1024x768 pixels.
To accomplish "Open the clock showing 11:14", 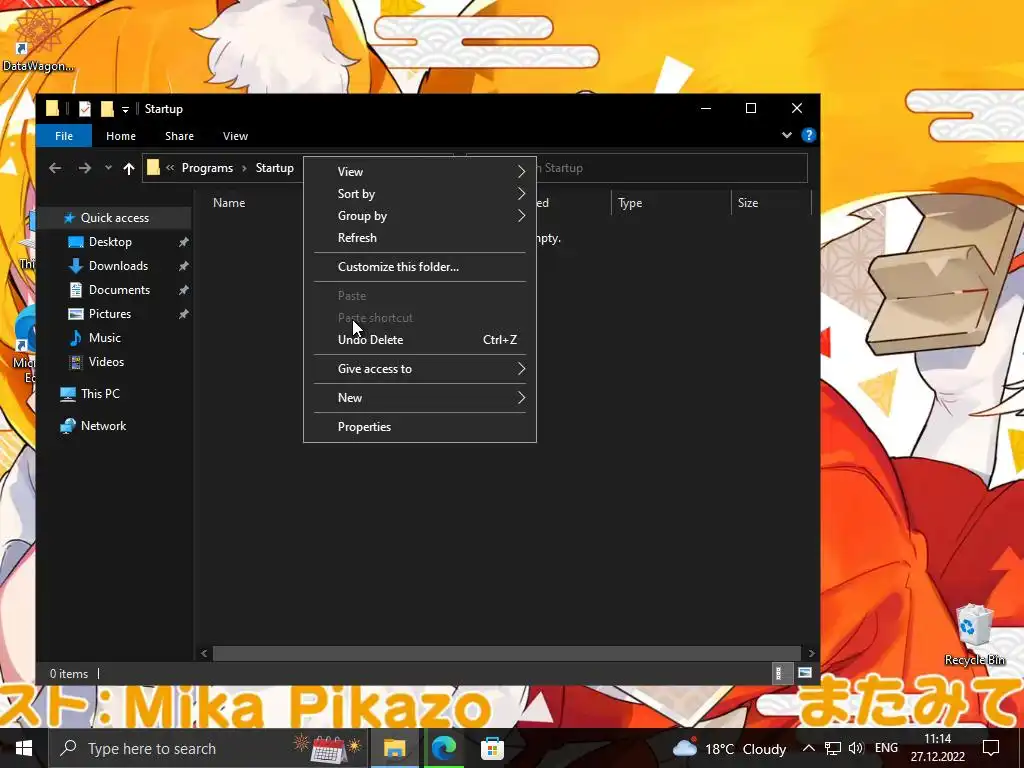I will pyautogui.click(x=938, y=748).
